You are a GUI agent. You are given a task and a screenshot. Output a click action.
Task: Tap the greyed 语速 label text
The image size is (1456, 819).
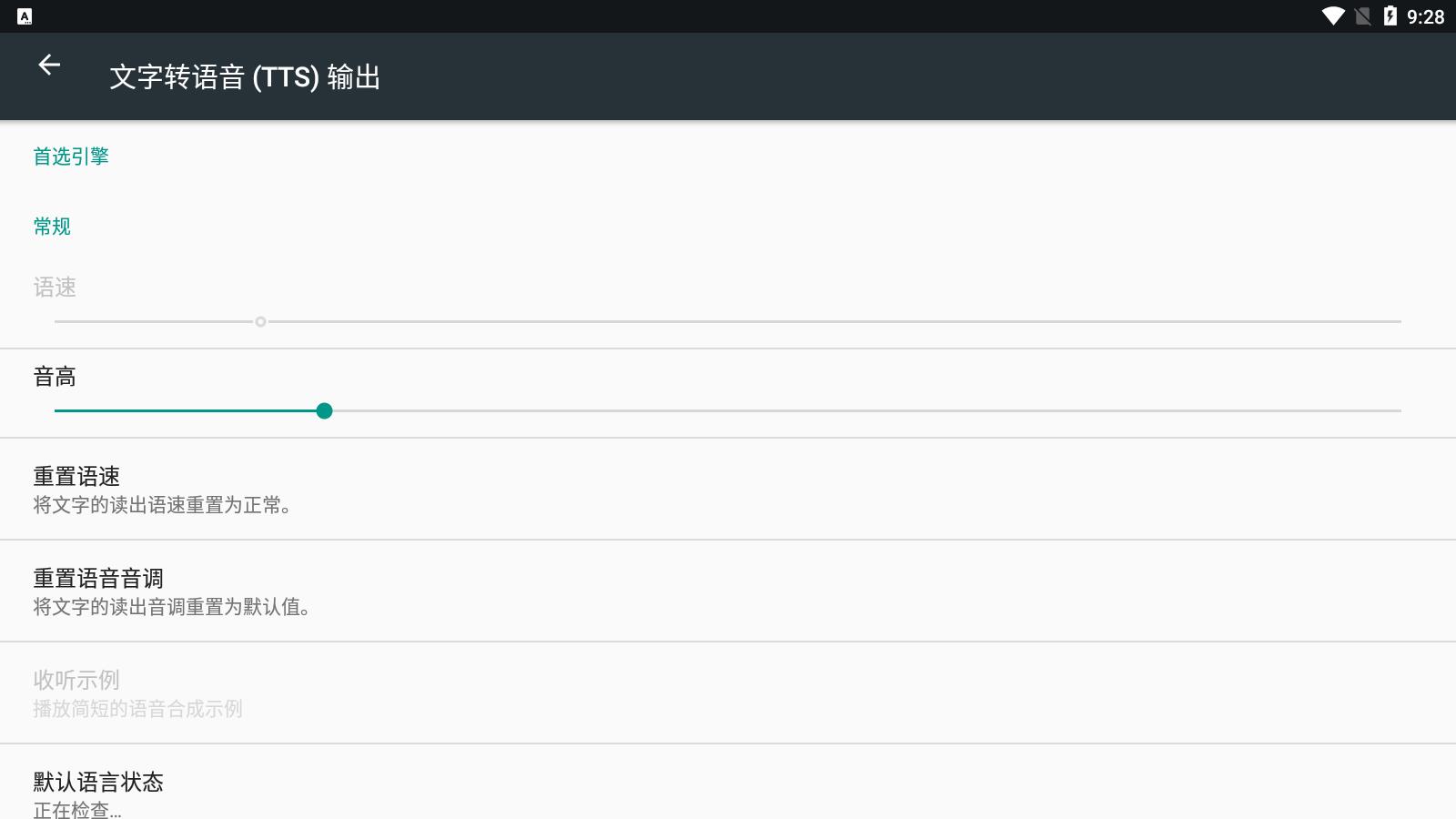coord(55,288)
